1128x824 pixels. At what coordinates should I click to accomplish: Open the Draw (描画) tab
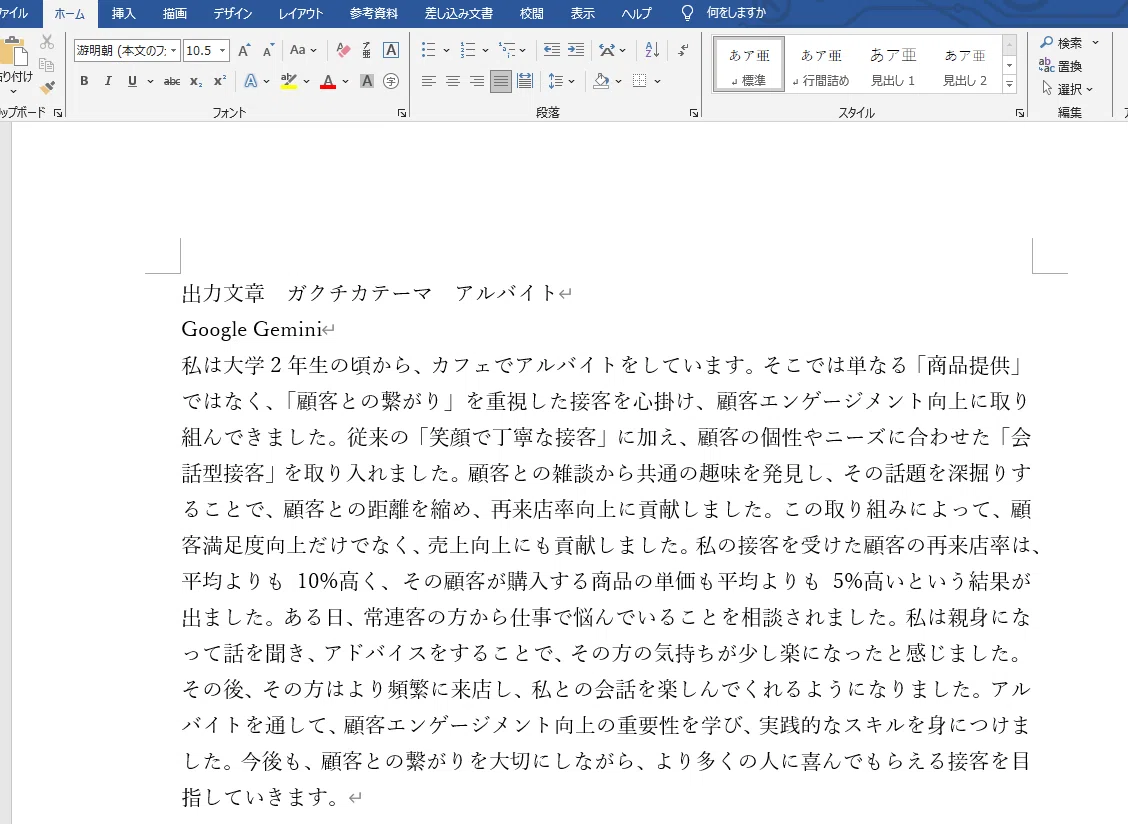coord(175,14)
